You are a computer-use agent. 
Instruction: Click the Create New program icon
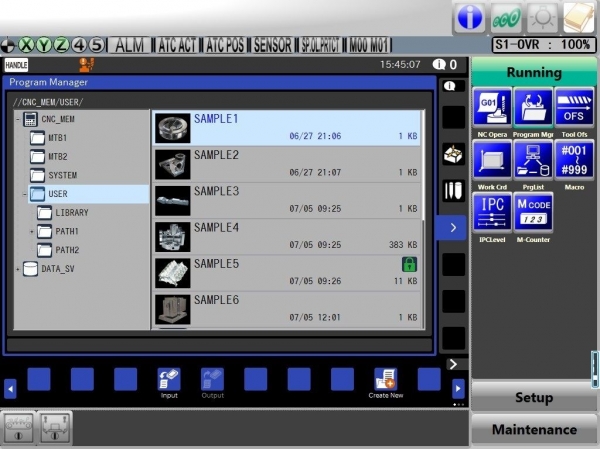[385, 380]
